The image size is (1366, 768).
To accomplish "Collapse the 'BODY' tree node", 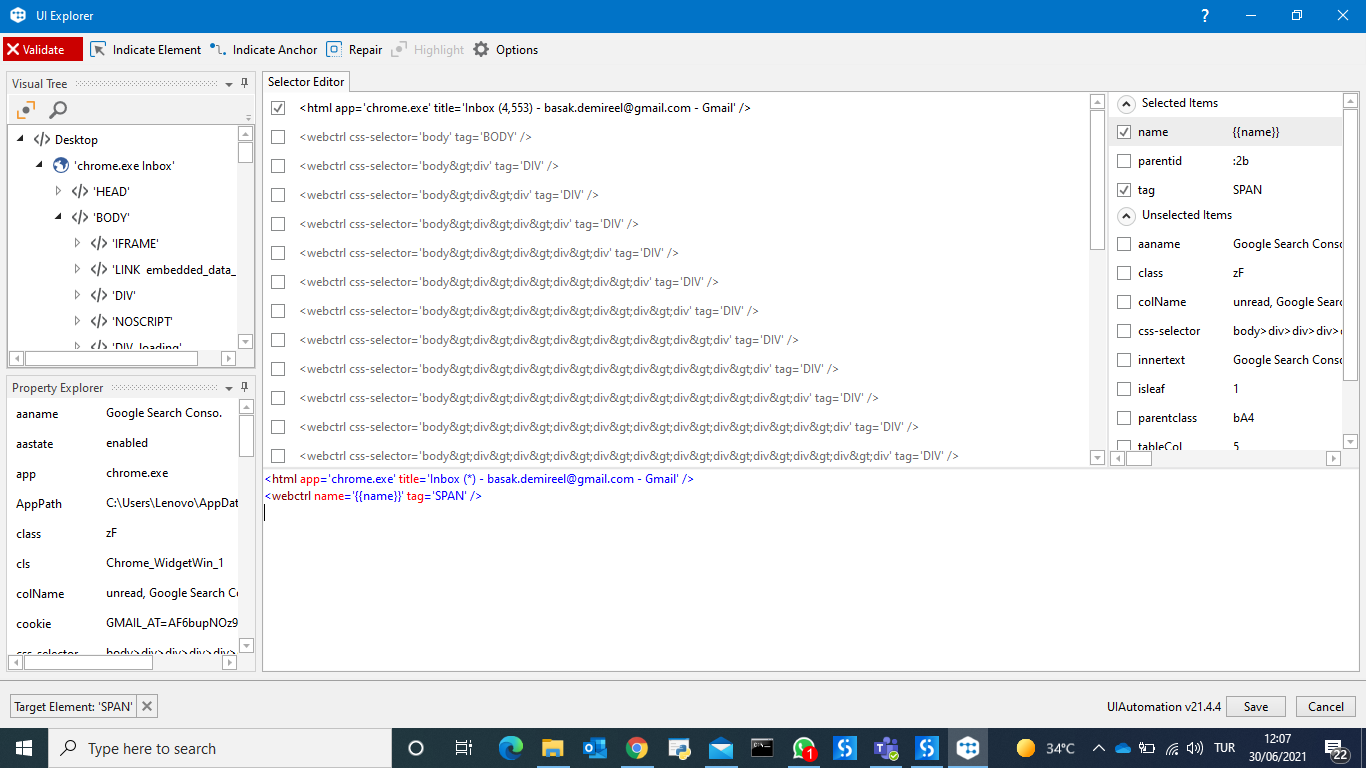I will coord(59,217).
